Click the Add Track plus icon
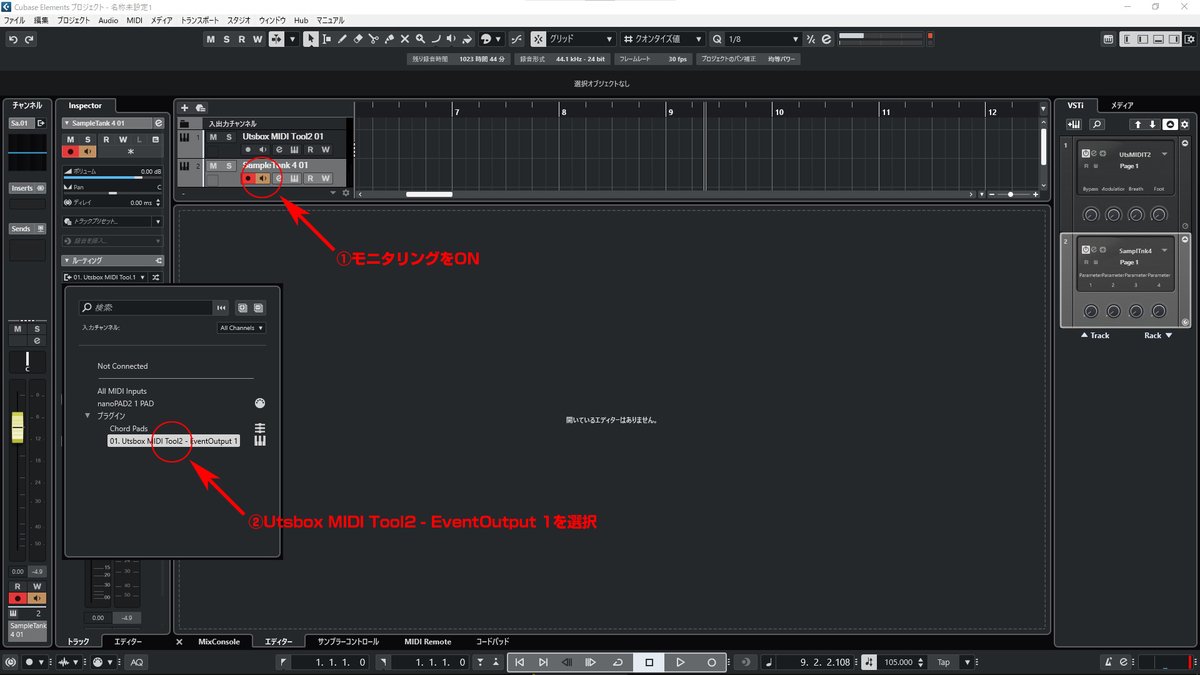This screenshot has height=675, width=1200. [185, 107]
